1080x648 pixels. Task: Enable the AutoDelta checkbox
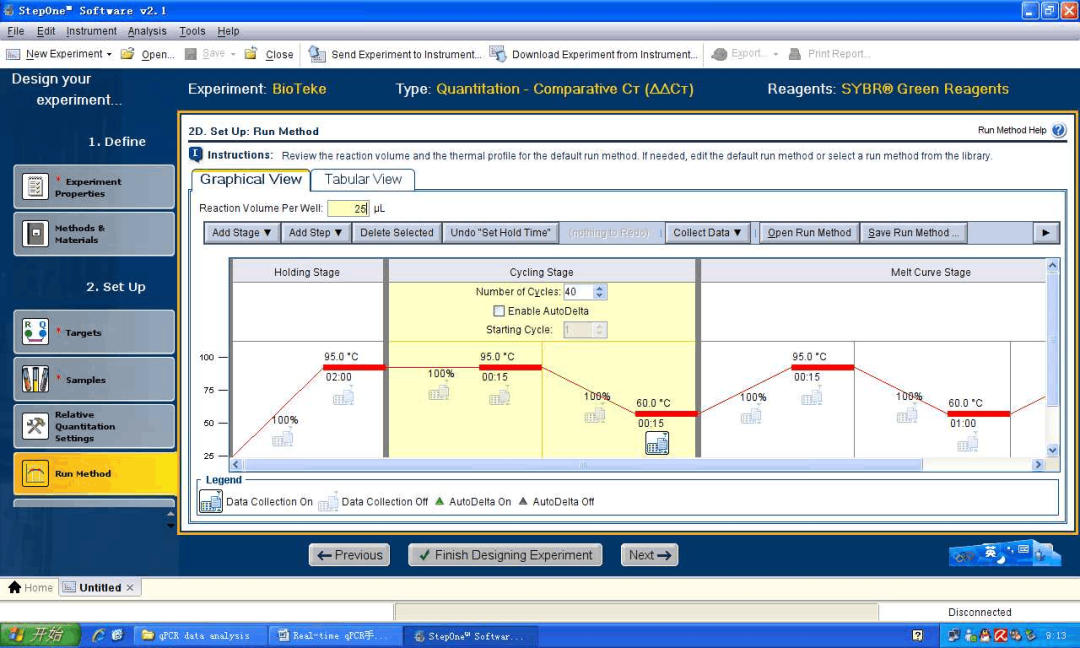[x=499, y=311]
